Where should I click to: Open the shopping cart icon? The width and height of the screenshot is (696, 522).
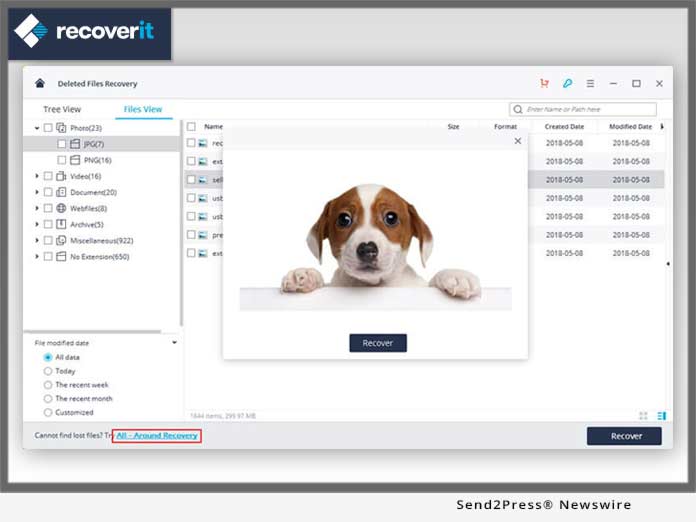click(x=544, y=84)
